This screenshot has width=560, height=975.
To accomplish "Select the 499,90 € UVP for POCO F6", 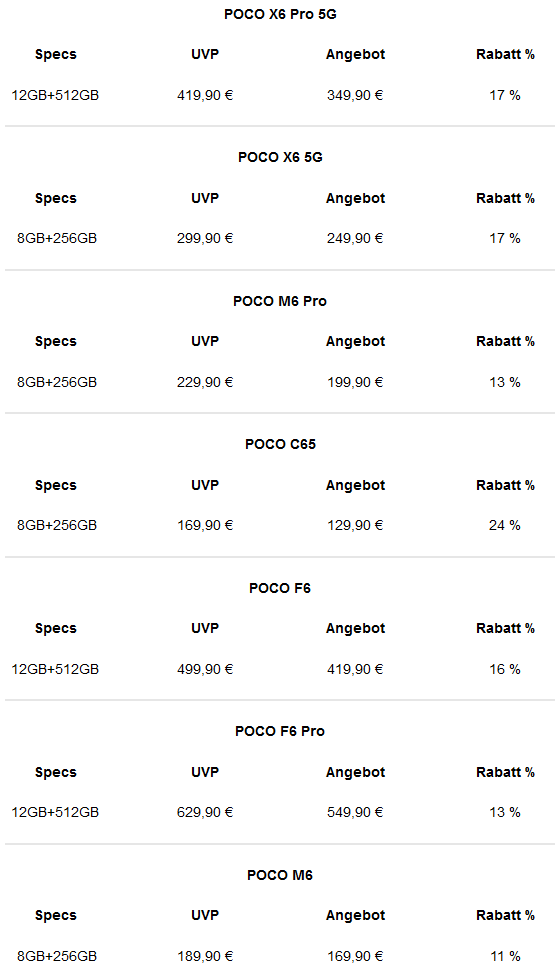I will click(204, 669).
